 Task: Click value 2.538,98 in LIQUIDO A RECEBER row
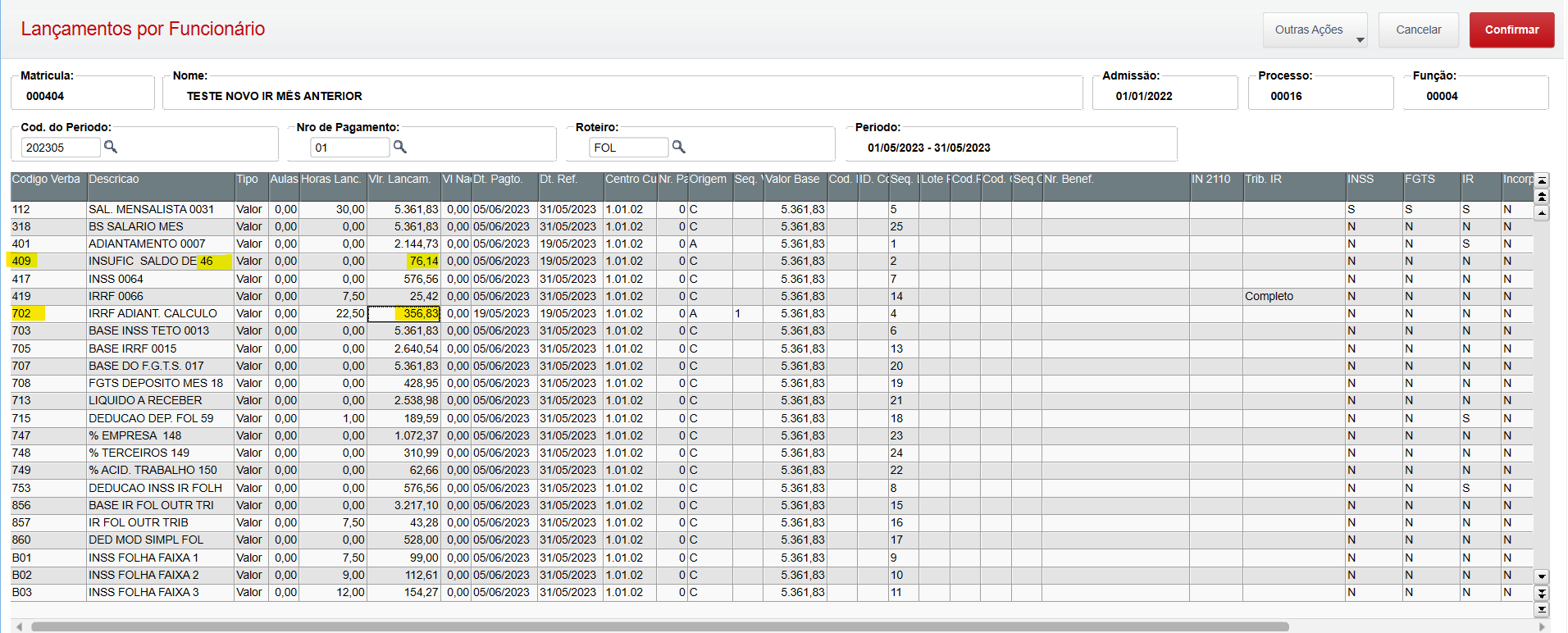click(x=403, y=400)
